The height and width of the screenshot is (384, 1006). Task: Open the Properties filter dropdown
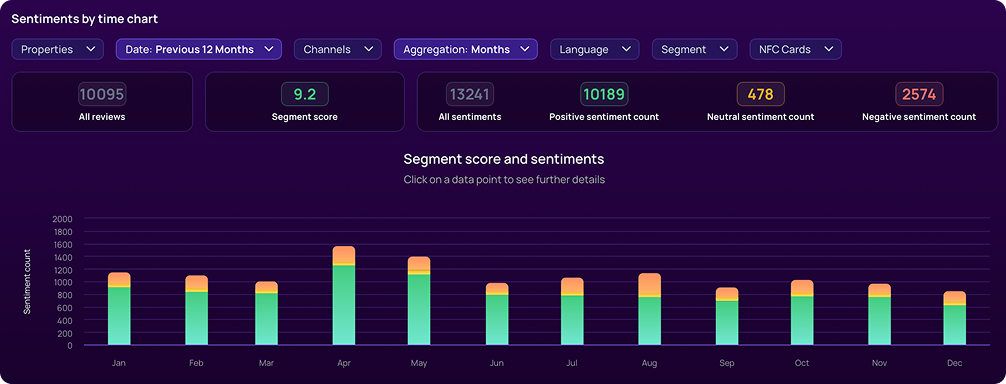point(58,49)
